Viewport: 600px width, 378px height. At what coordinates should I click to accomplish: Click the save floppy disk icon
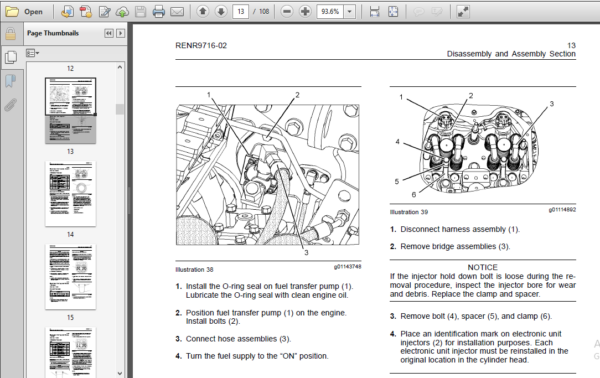[x=140, y=12]
